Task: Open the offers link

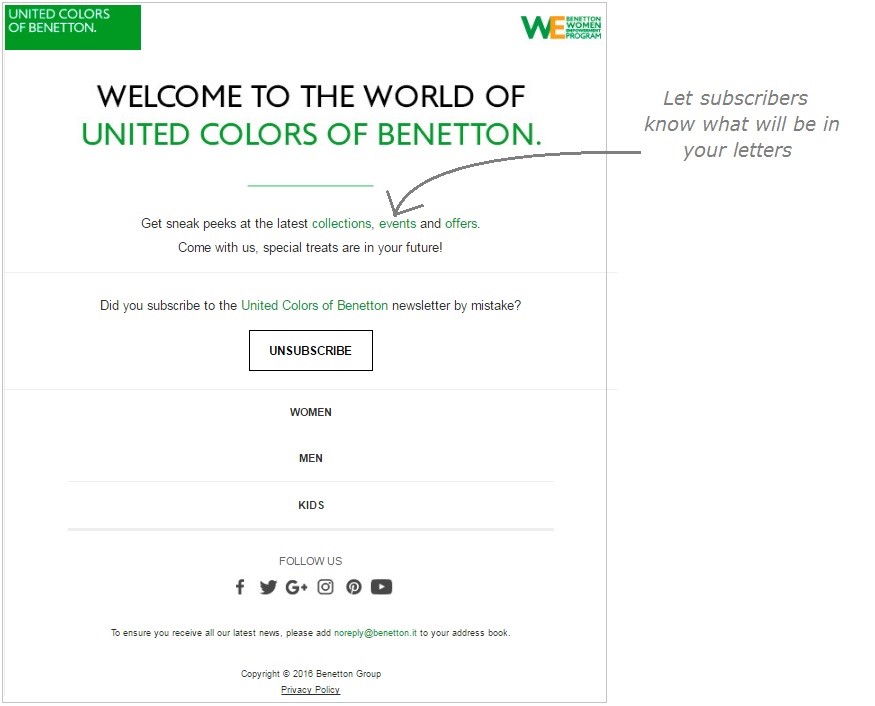Action: click(462, 224)
